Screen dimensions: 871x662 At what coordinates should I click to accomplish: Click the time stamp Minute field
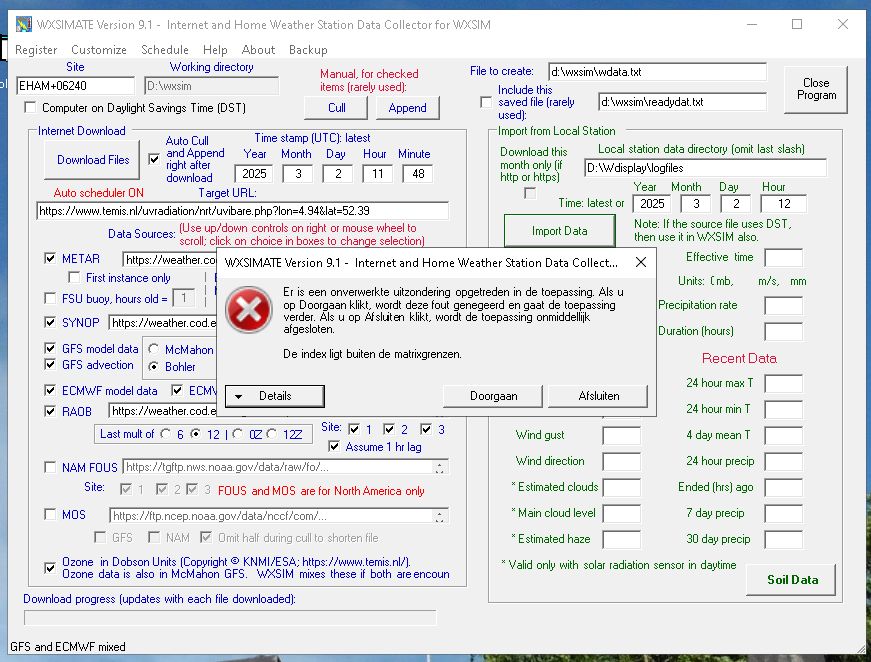click(x=418, y=174)
